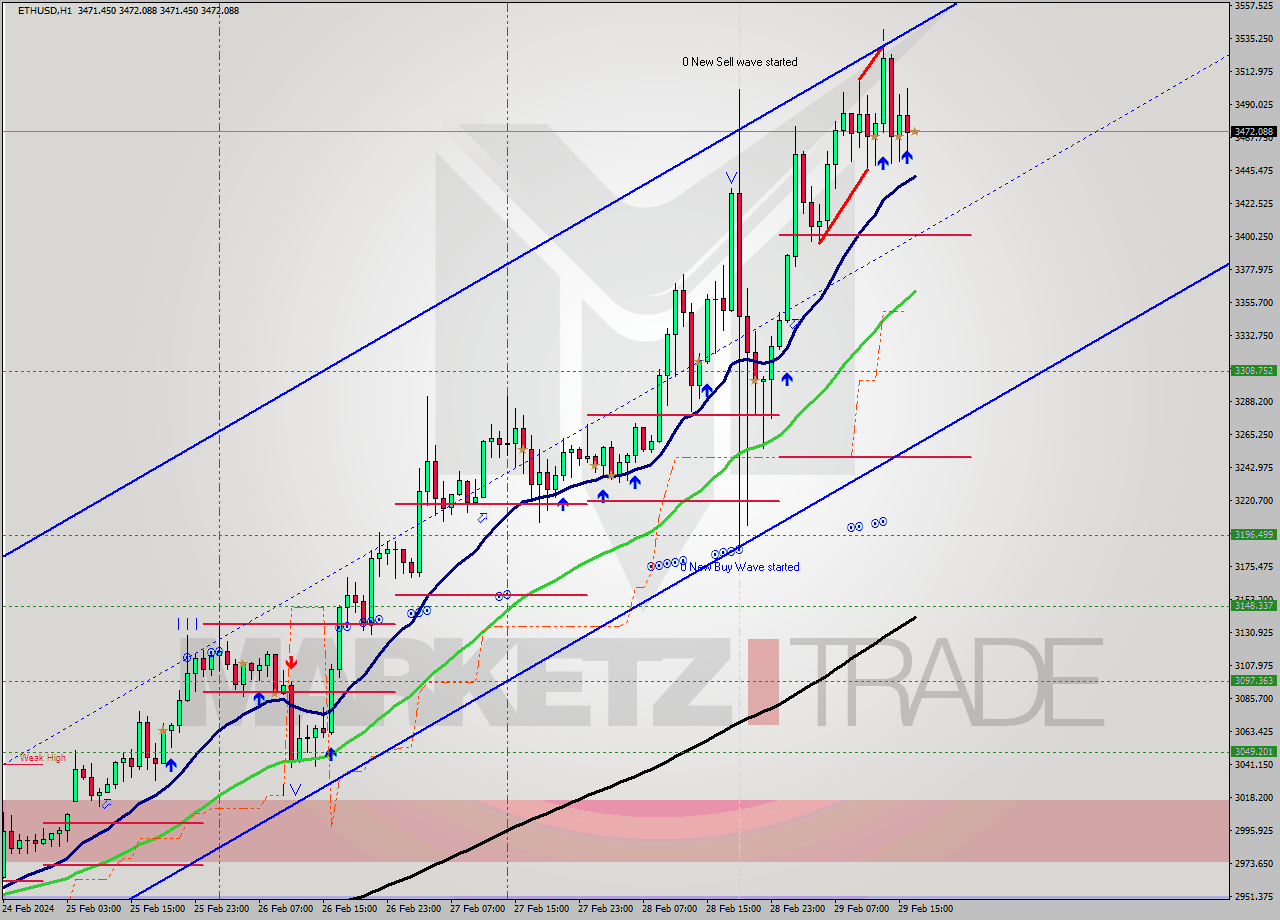Click the red sell arrow marker
The height and width of the screenshot is (920, 1280).
[x=291, y=662]
